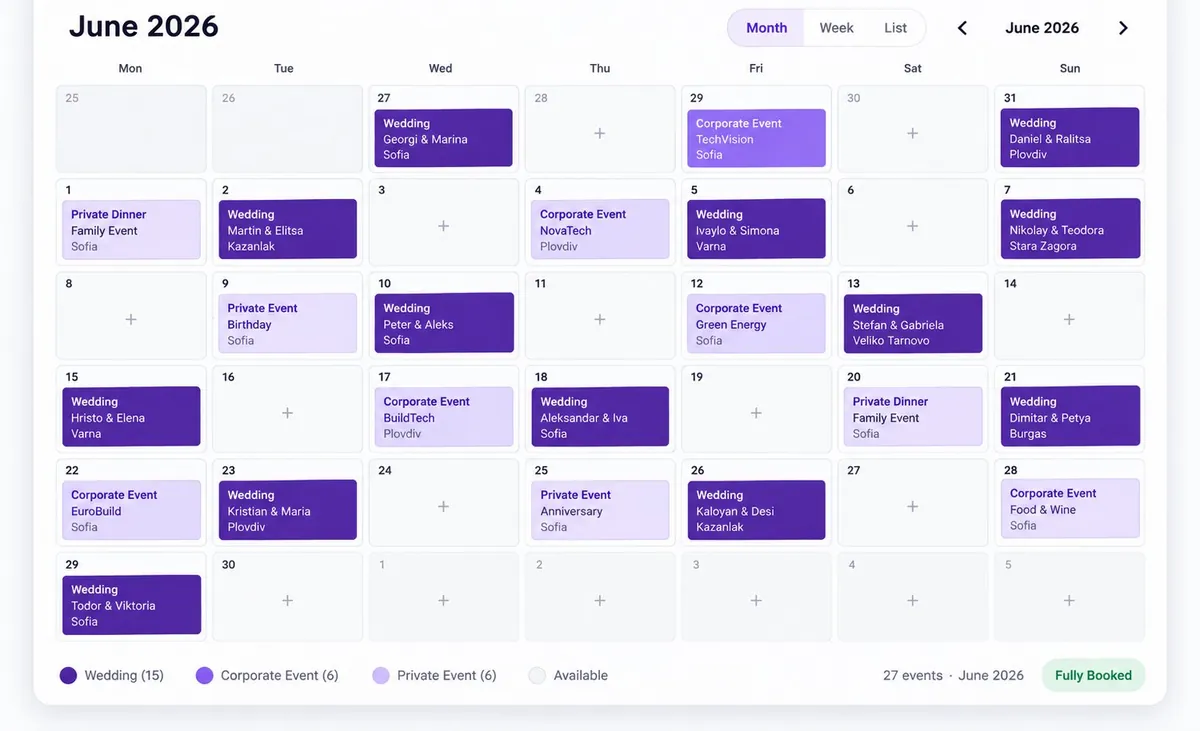
Task: Add an event on June 30
Action: [287, 601]
